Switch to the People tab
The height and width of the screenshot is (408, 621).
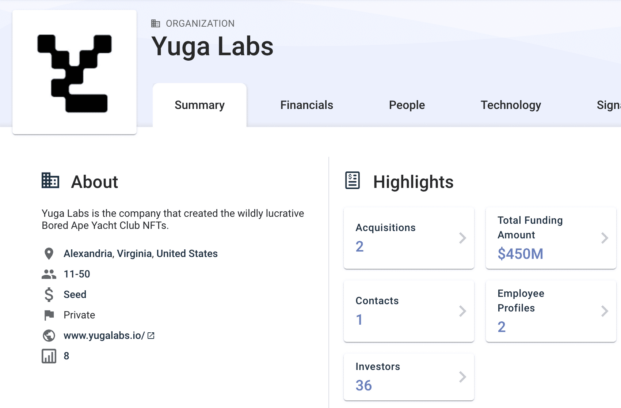[x=407, y=105]
